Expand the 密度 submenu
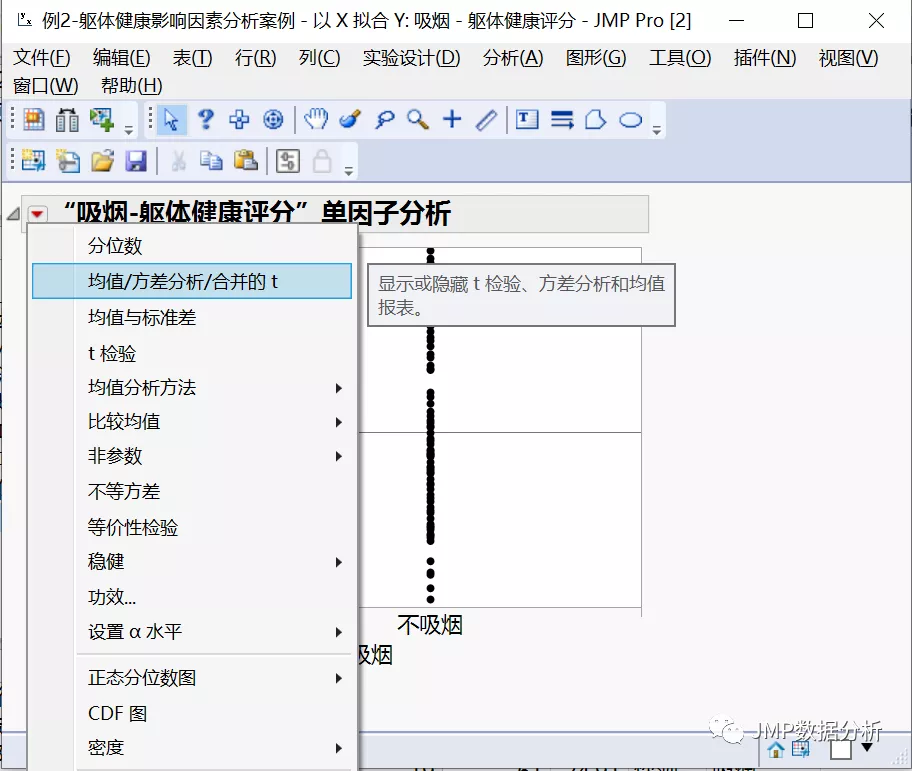 193,748
